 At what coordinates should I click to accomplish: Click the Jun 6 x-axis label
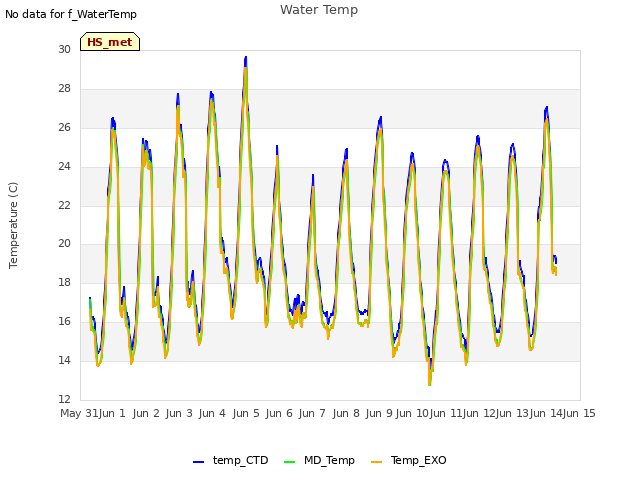click(279, 413)
